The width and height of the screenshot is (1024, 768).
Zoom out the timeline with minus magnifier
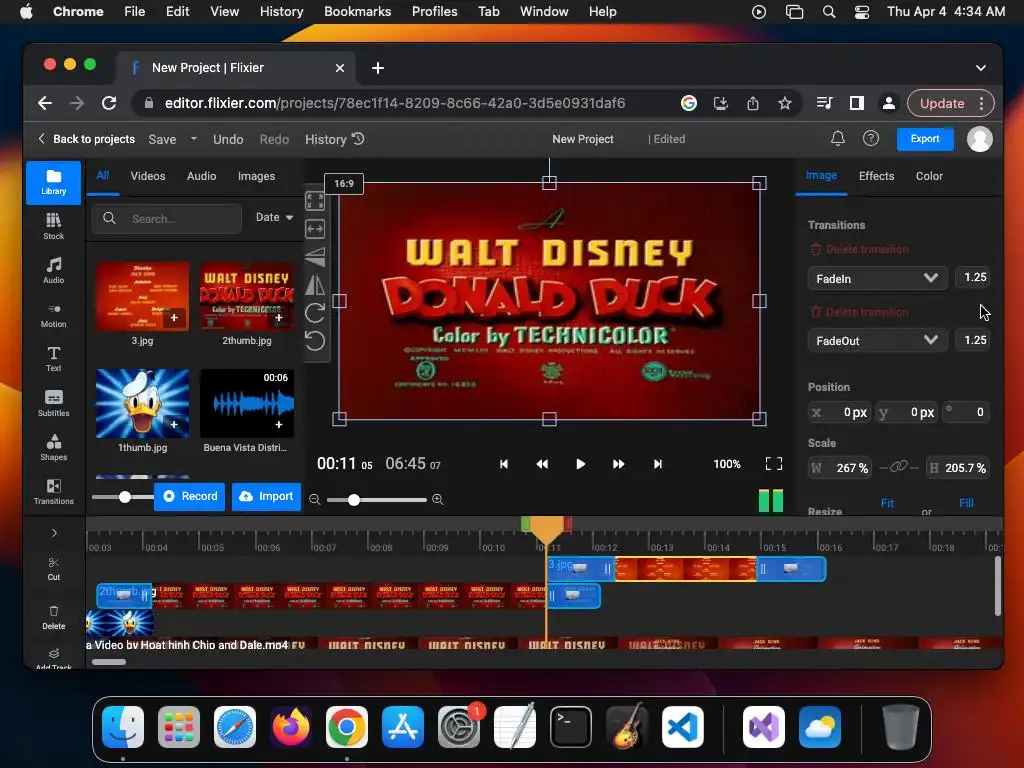tap(315, 500)
